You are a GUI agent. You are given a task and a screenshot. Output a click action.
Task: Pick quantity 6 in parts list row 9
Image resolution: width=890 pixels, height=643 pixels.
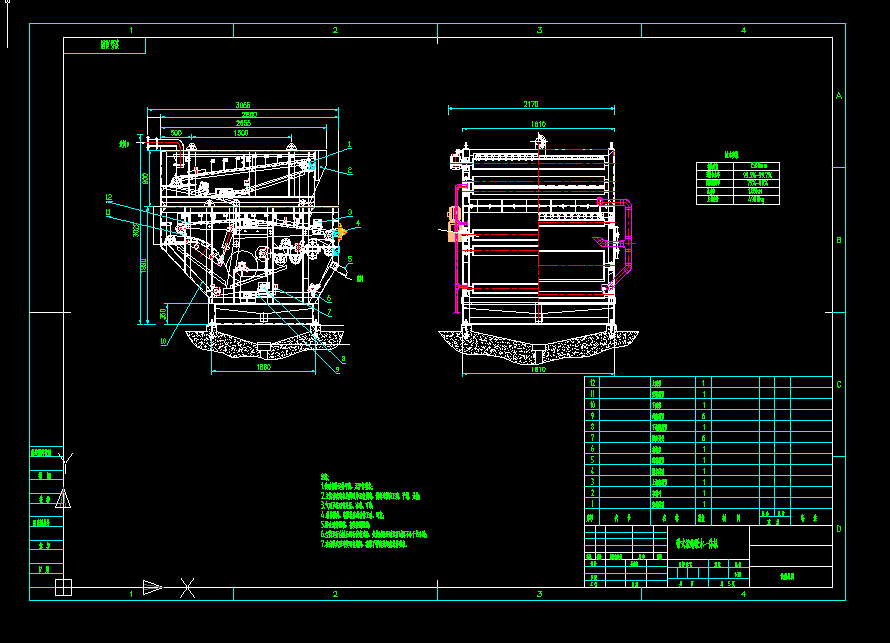click(704, 416)
